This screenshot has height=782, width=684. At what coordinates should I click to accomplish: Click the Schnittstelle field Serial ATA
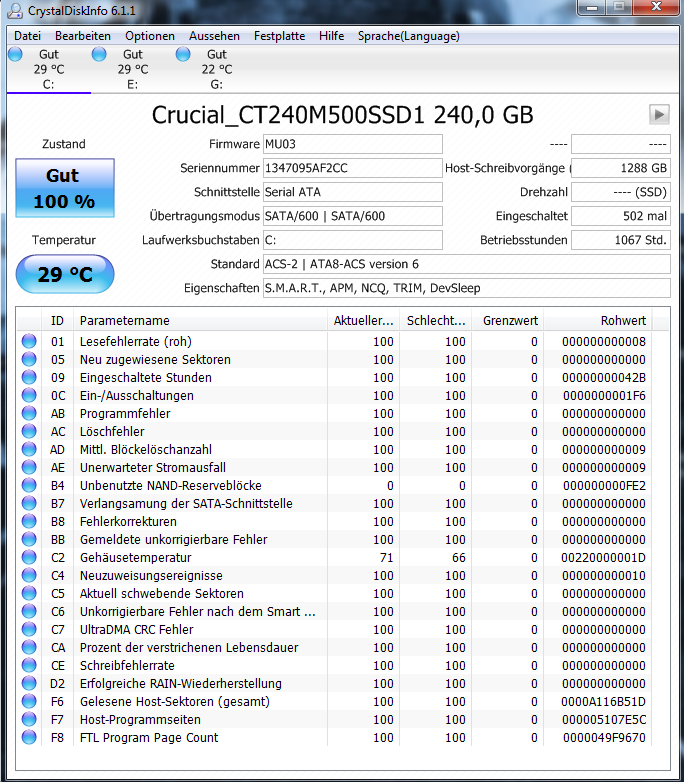pyautogui.click(x=352, y=192)
